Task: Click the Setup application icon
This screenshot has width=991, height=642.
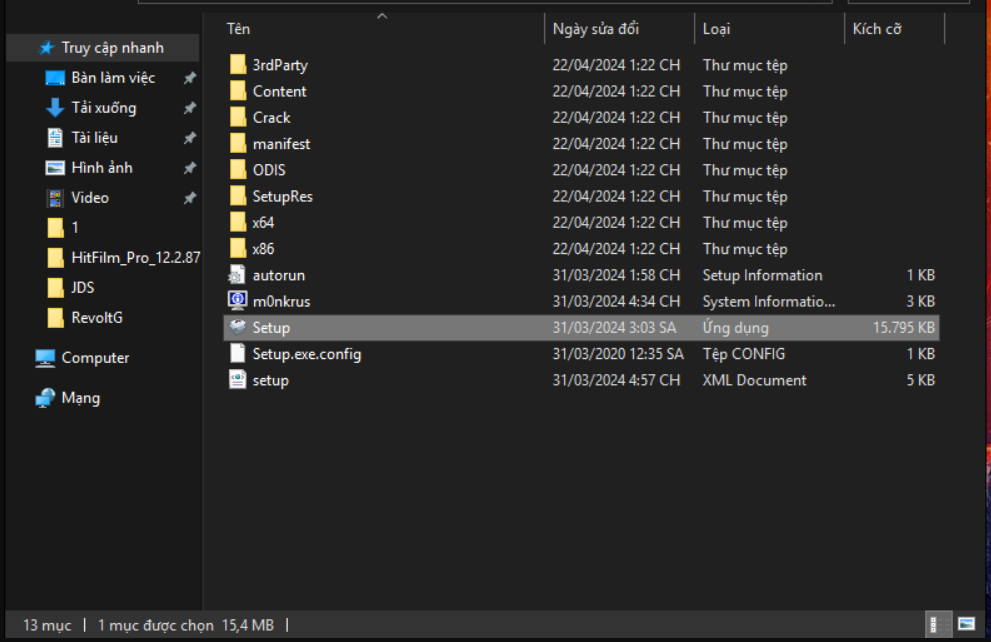Action: (x=237, y=327)
